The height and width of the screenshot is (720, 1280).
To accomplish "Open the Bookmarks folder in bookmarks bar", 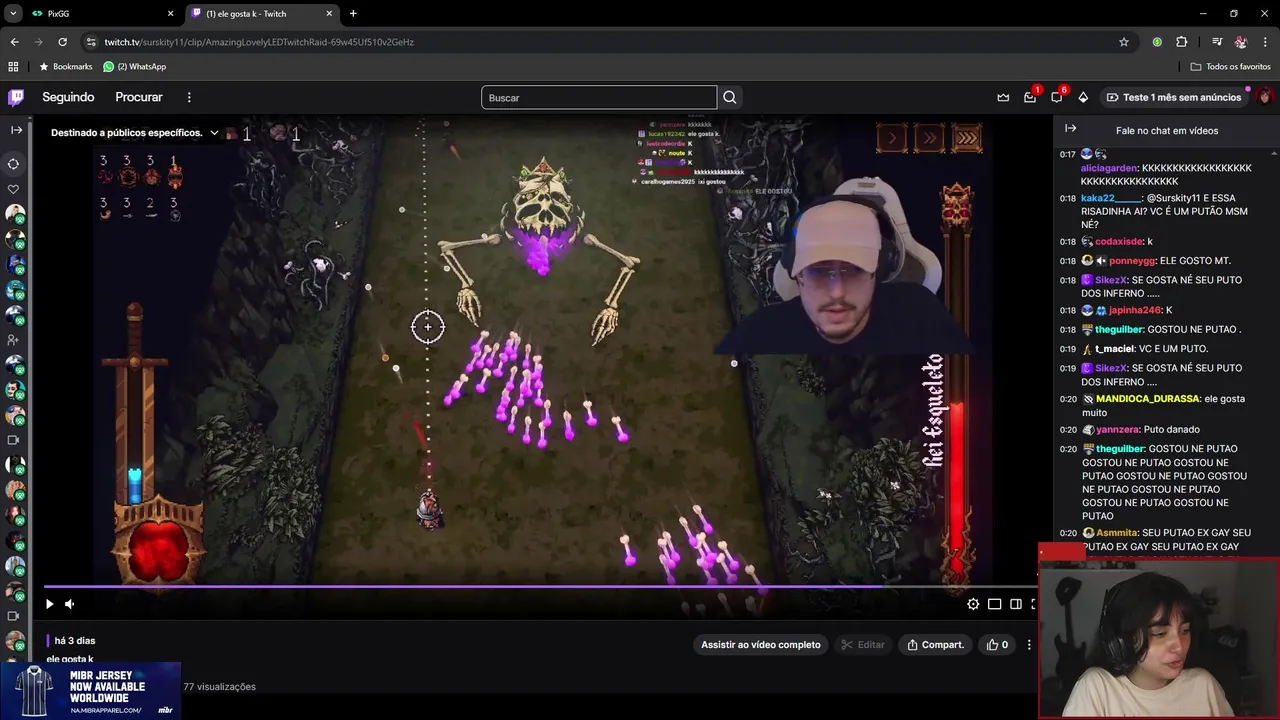I will (66, 67).
